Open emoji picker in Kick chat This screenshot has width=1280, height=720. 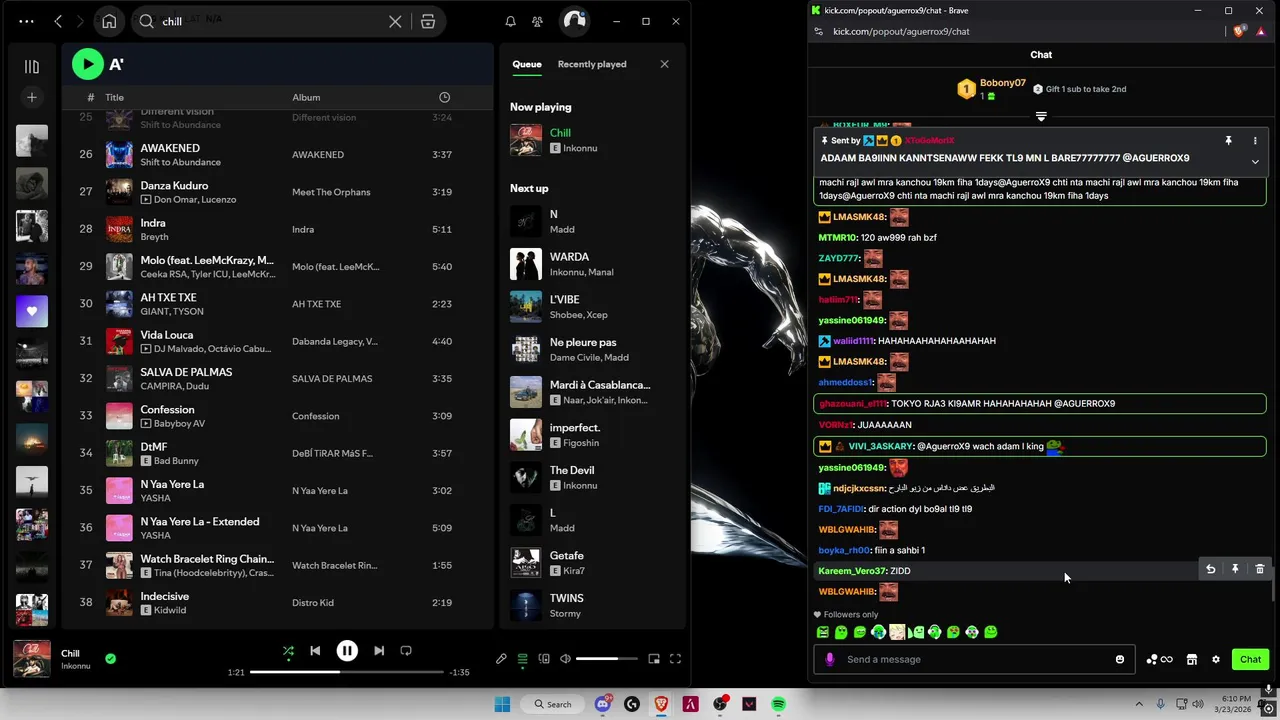(x=1120, y=659)
